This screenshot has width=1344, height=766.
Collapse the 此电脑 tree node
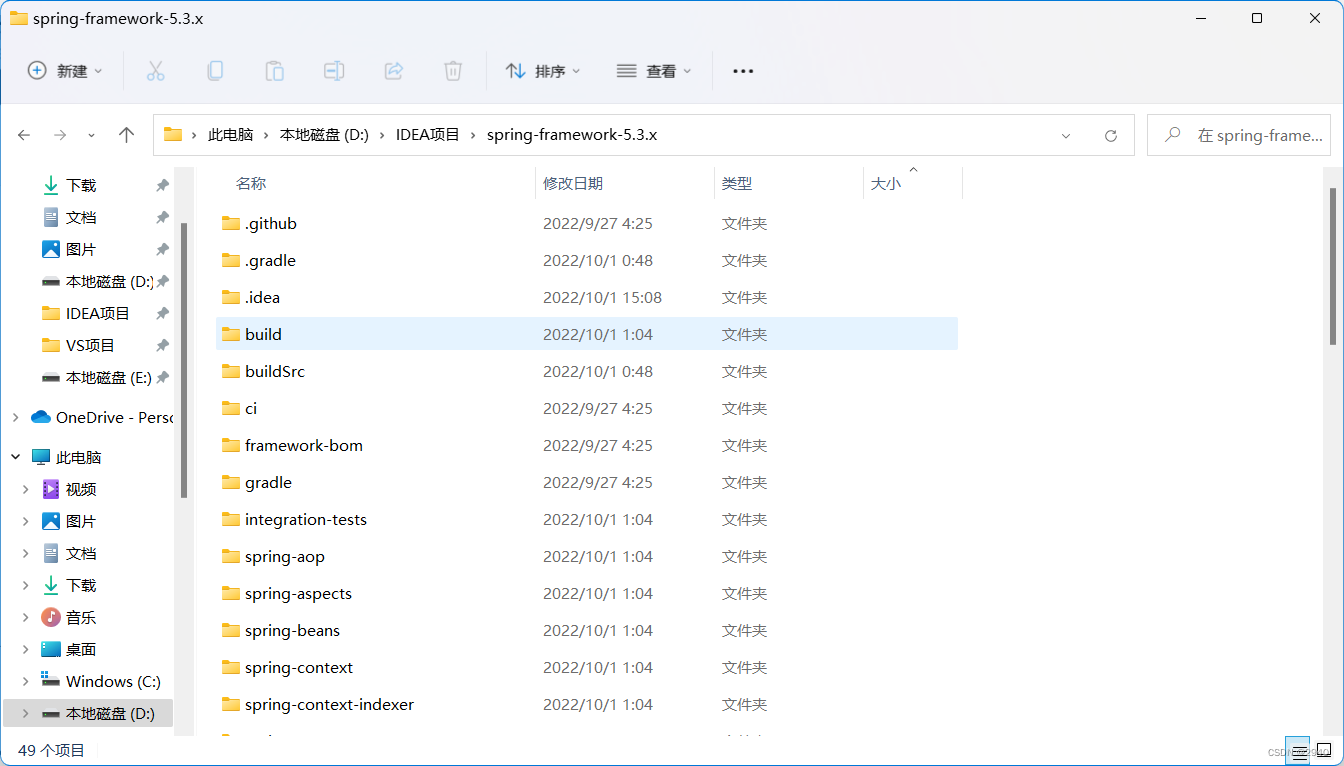tap(15, 457)
